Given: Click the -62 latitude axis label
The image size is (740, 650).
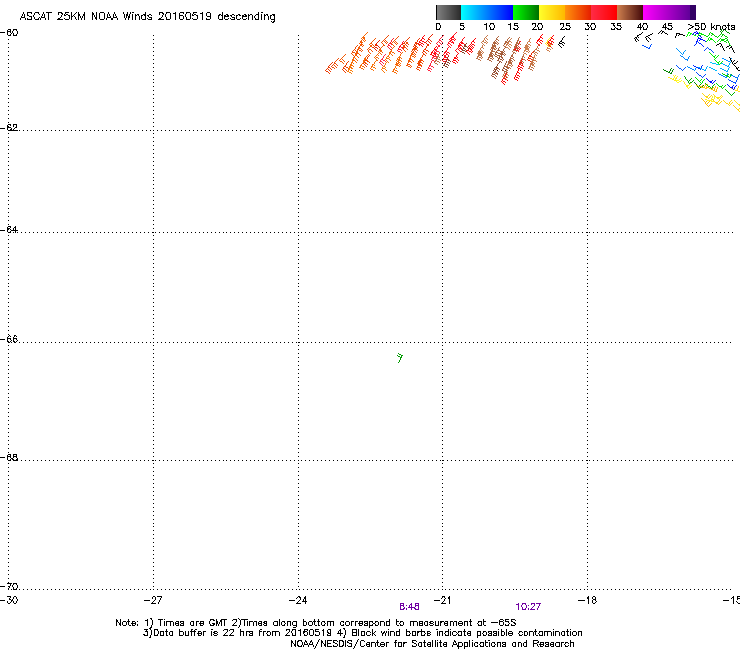Looking at the screenshot, I should click(9, 127).
